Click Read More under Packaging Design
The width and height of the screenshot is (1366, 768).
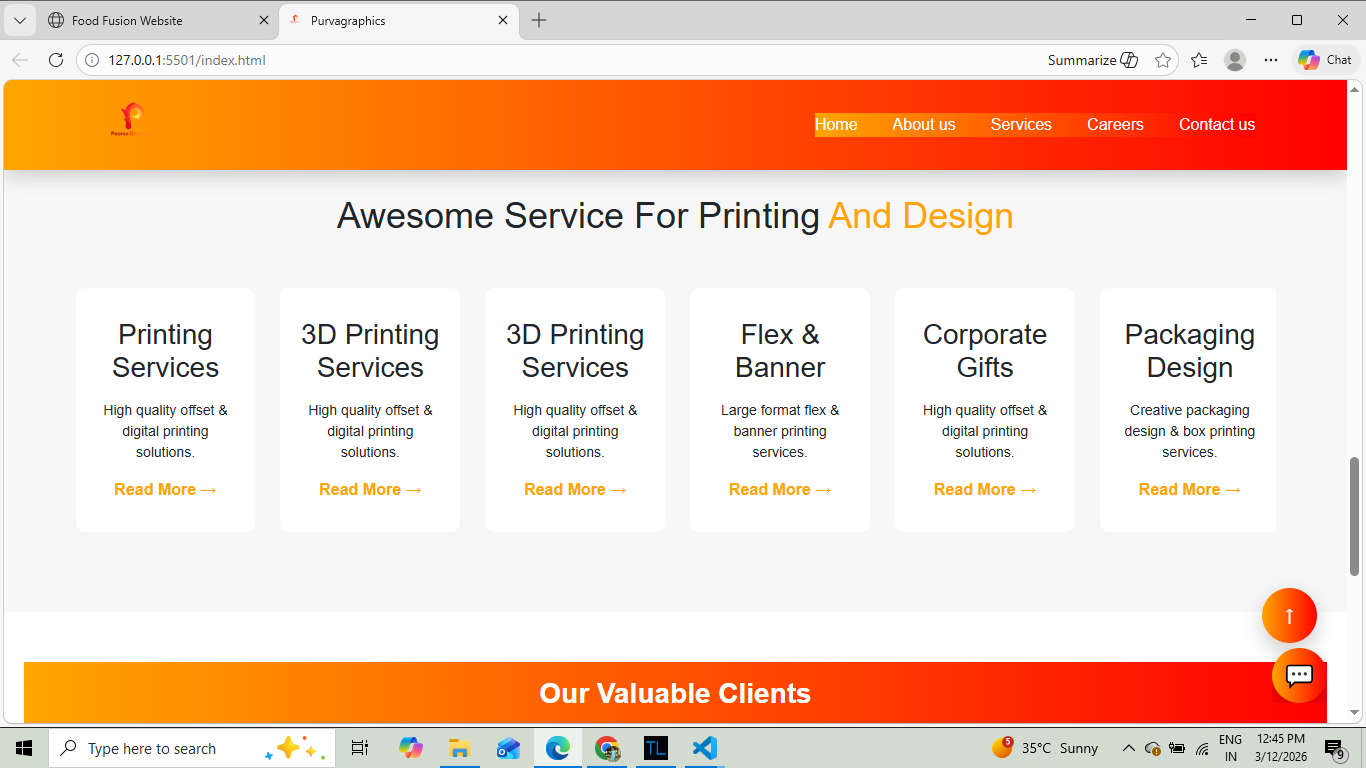point(1189,490)
